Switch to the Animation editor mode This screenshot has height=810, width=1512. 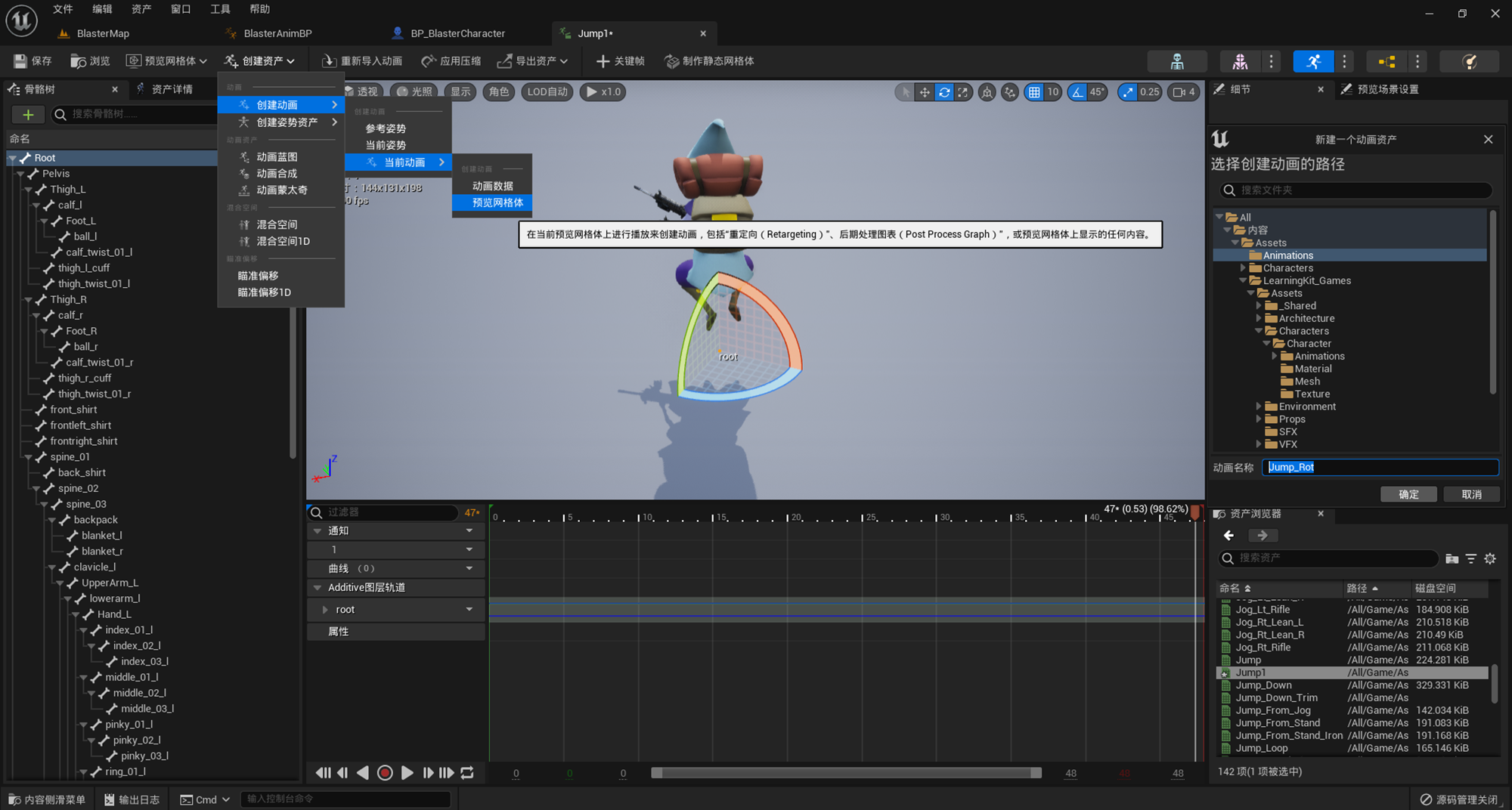click(x=1313, y=61)
